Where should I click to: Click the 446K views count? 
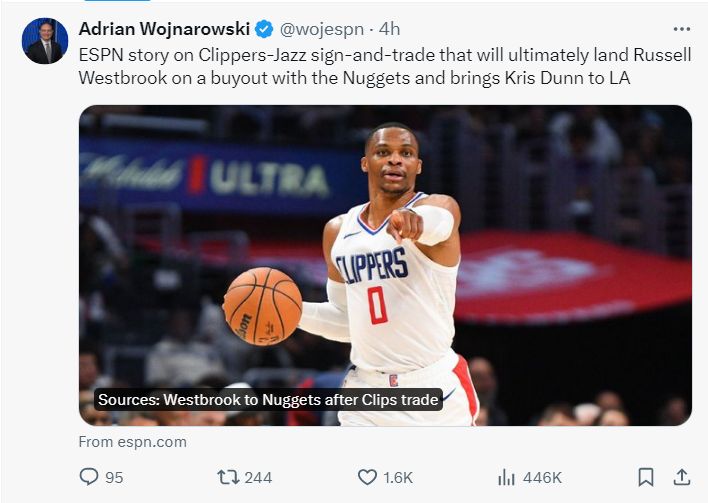[x=542, y=478]
